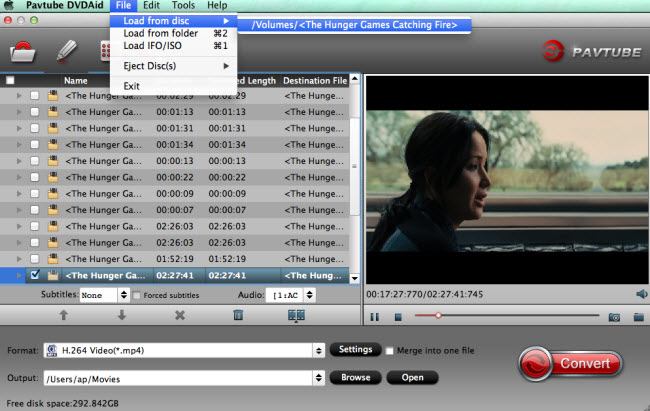The width and height of the screenshot is (650, 411).
Task: Check the 00:00:22 title checkbox
Action: click(35, 177)
